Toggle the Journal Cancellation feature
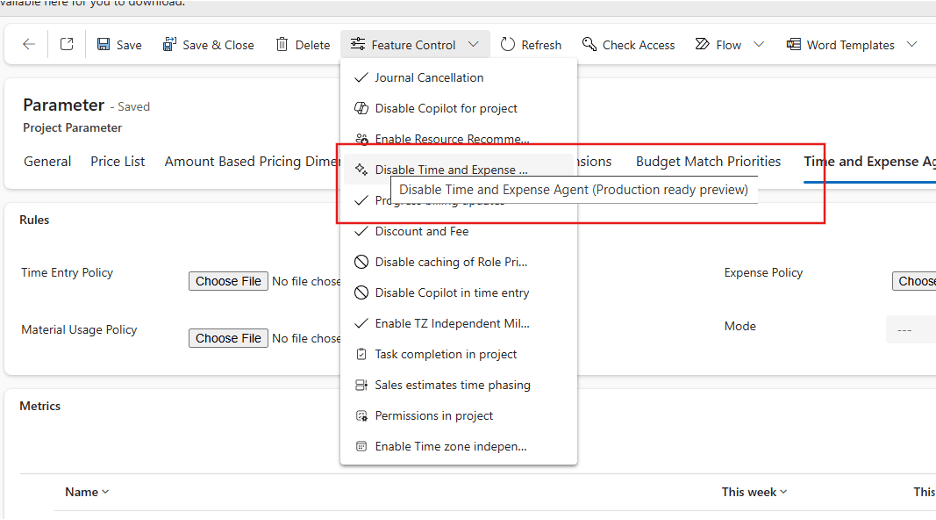The width and height of the screenshot is (936, 520). pyautogui.click(x=429, y=78)
